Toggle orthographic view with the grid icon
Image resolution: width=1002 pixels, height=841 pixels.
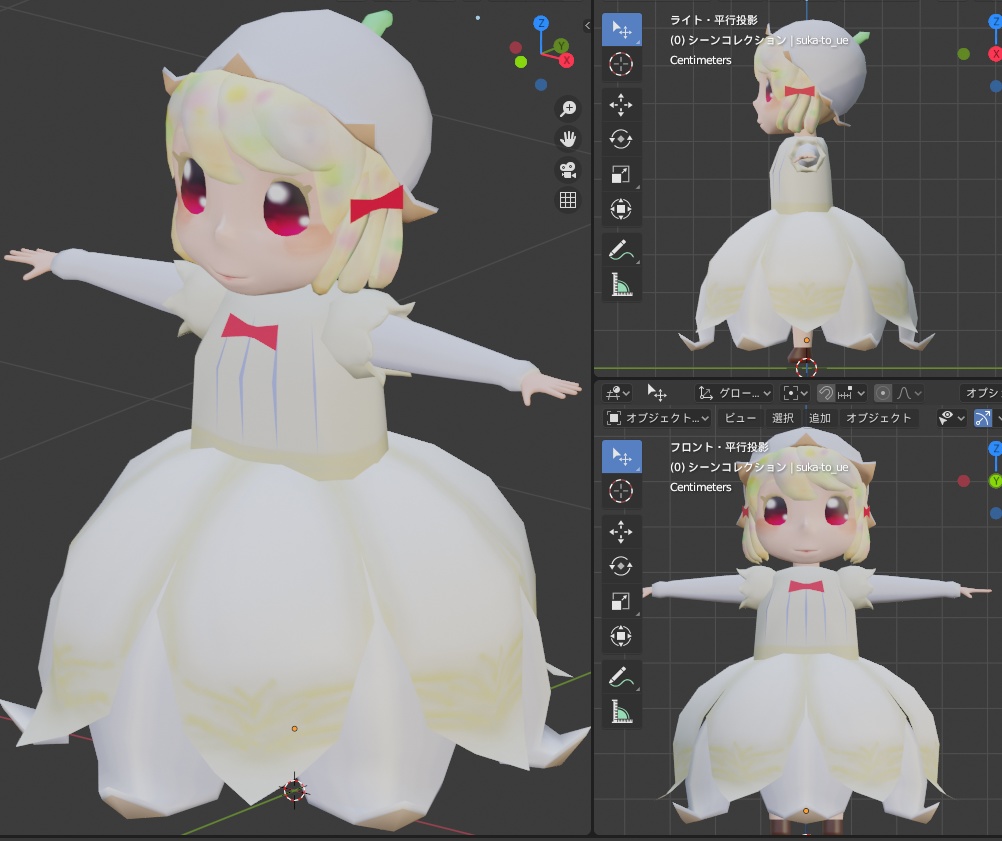(x=567, y=200)
